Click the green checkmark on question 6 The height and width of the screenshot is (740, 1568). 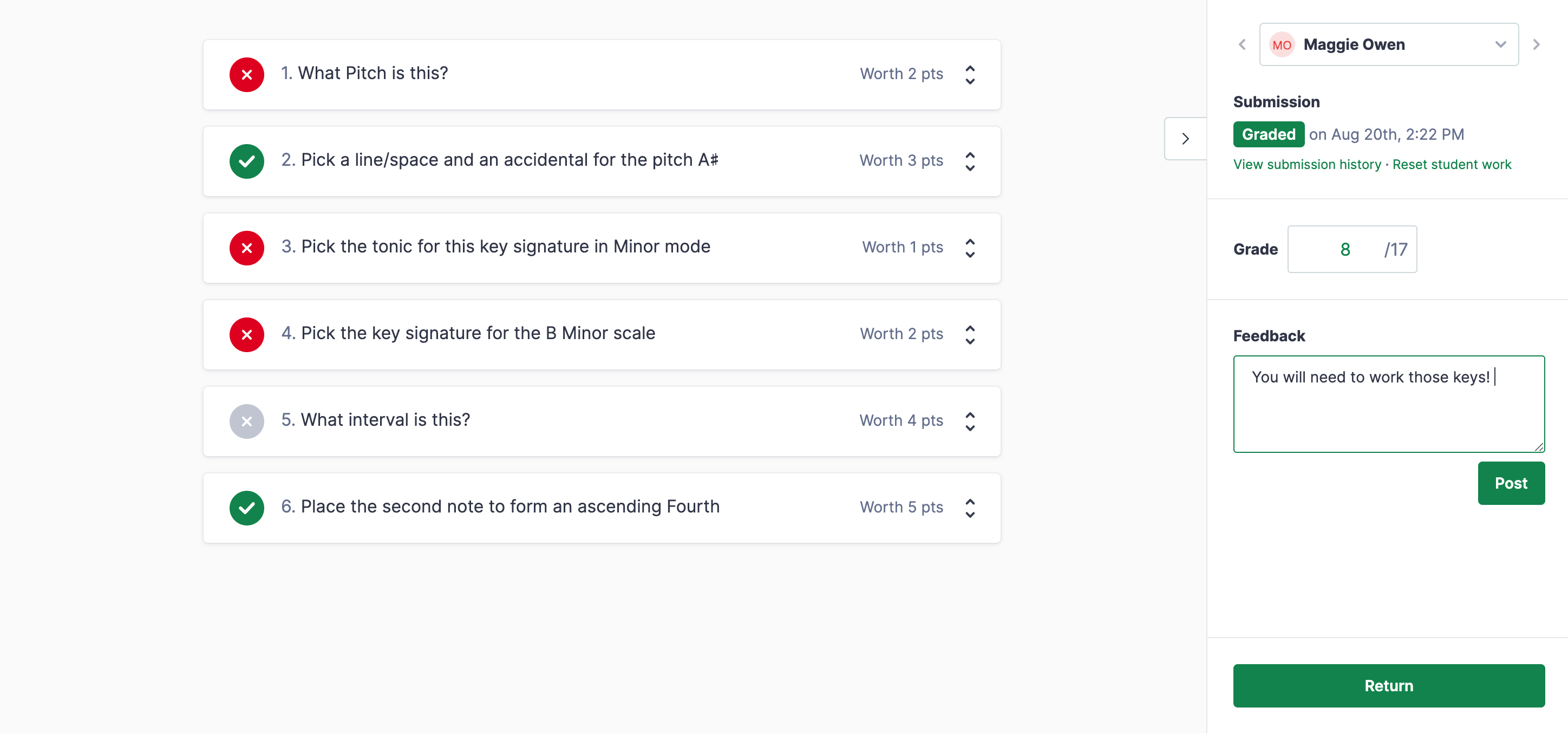246,508
